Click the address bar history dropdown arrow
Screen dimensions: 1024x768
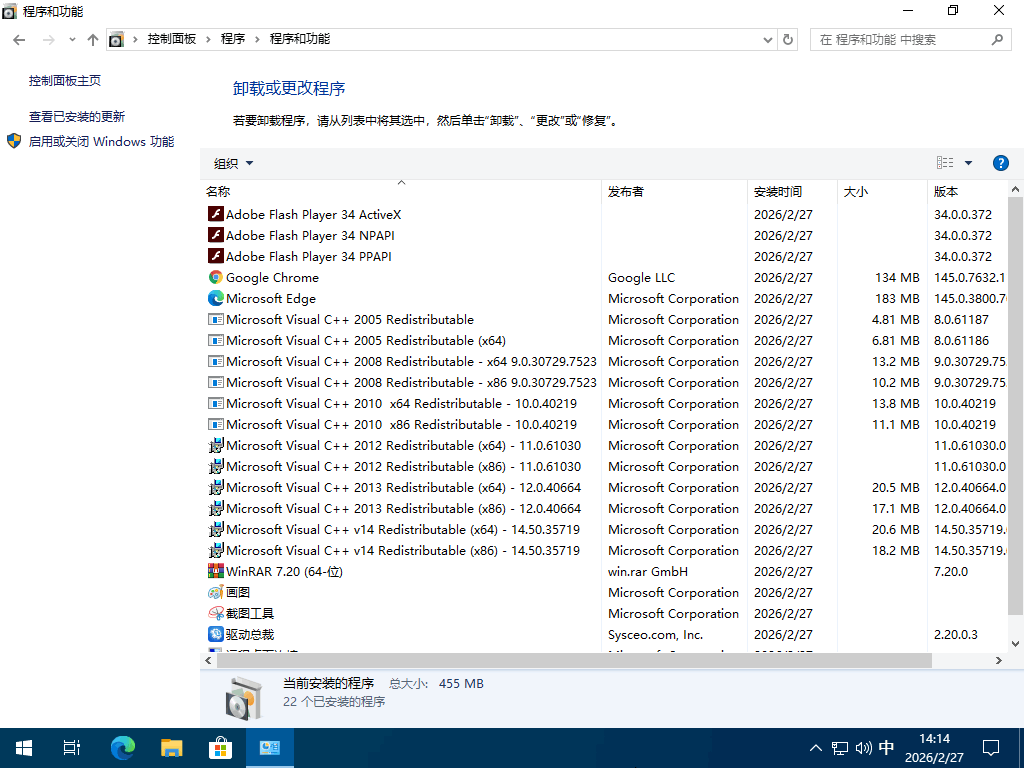(767, 41)
